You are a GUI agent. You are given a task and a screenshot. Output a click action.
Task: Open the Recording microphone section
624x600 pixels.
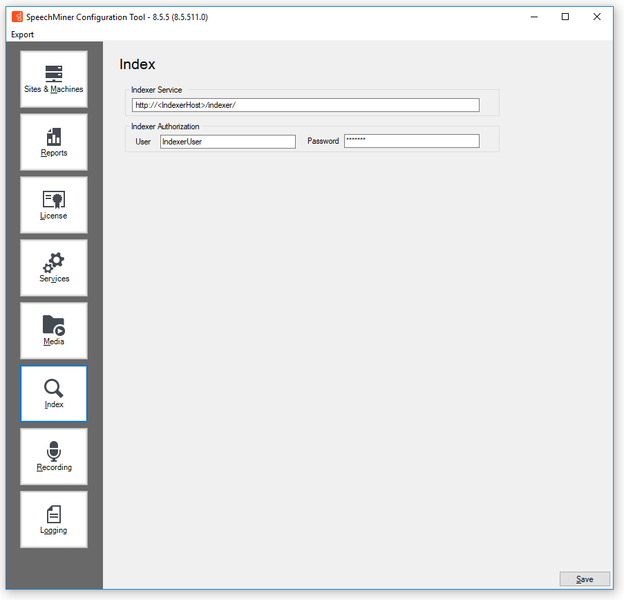click(x=54, y=457)
